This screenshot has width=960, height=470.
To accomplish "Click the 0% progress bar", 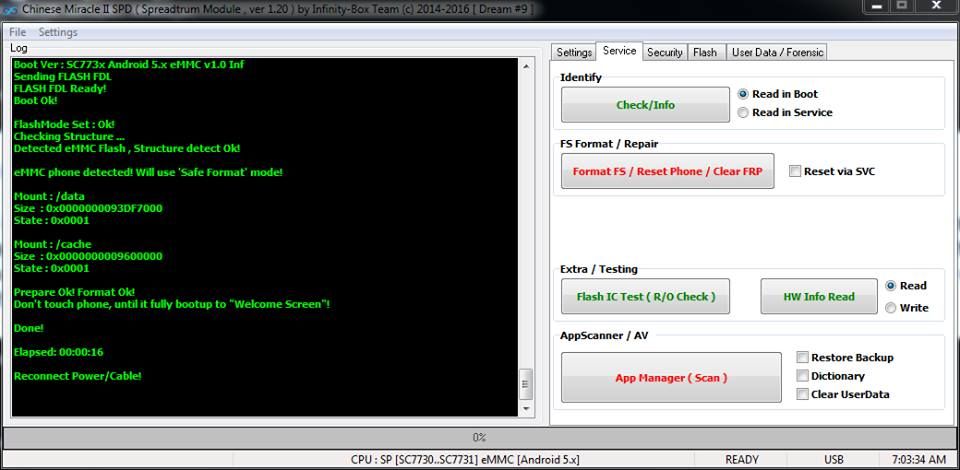I will [x=479, y=437].
